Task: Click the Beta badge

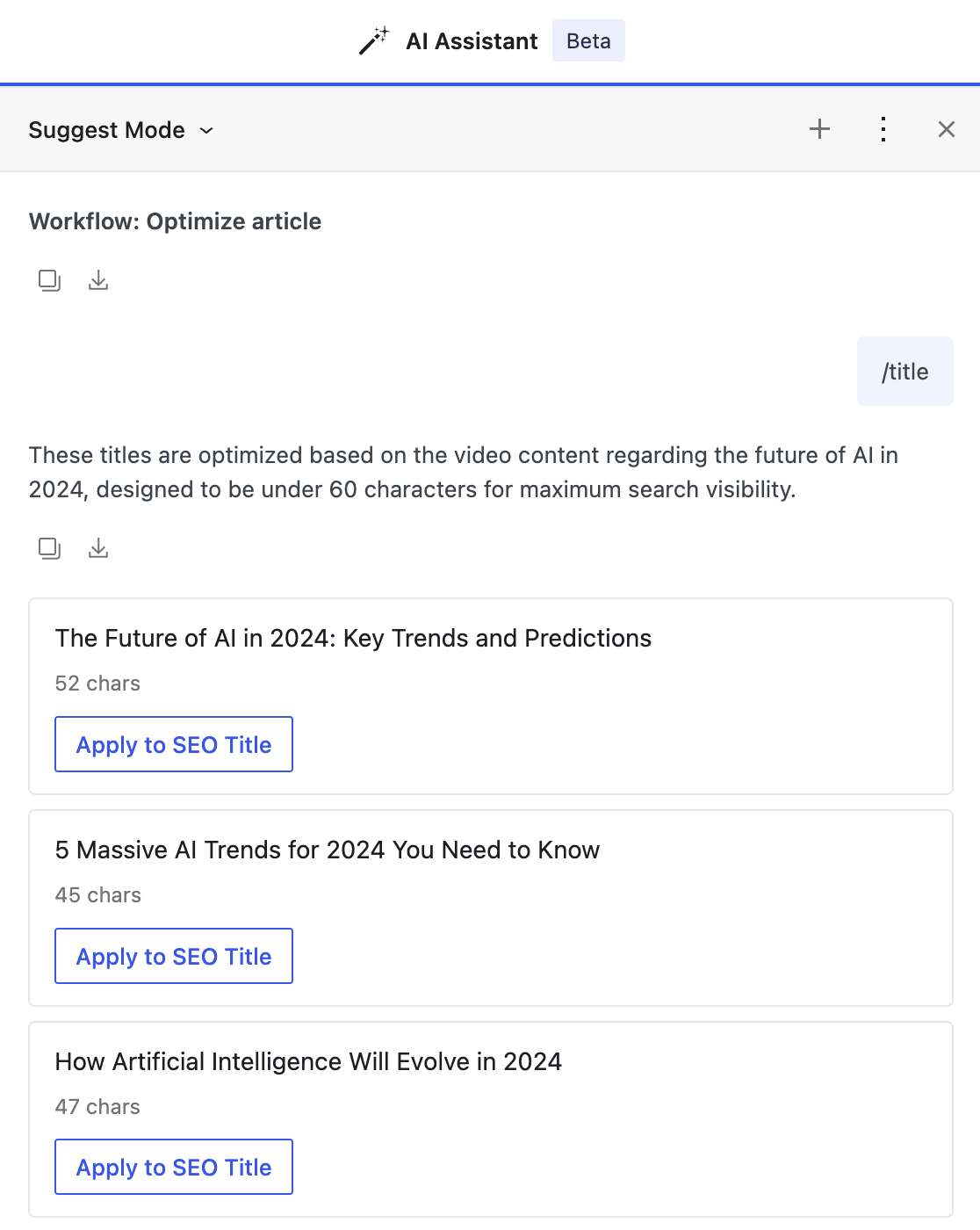Action: (x=588, y=40)
